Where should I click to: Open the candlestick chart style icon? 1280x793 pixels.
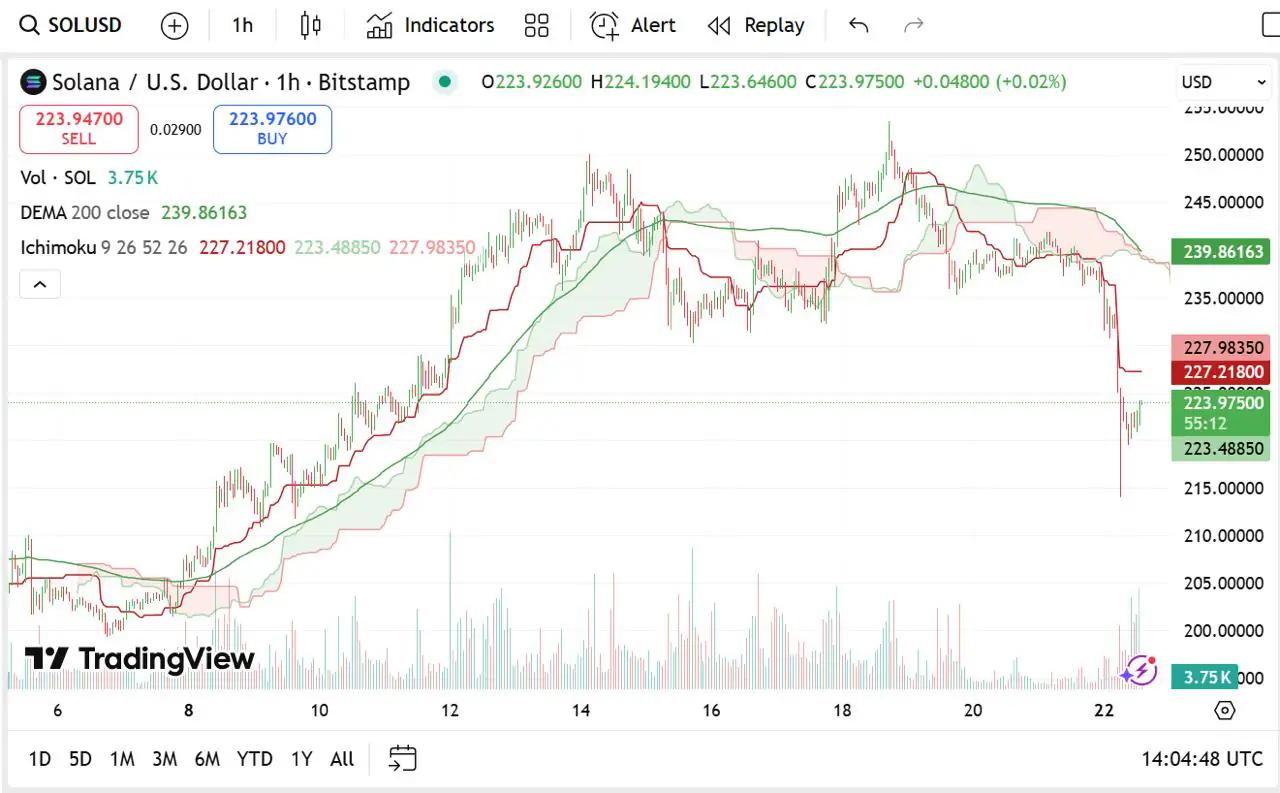pyautogui.click(x=311, y=26)
